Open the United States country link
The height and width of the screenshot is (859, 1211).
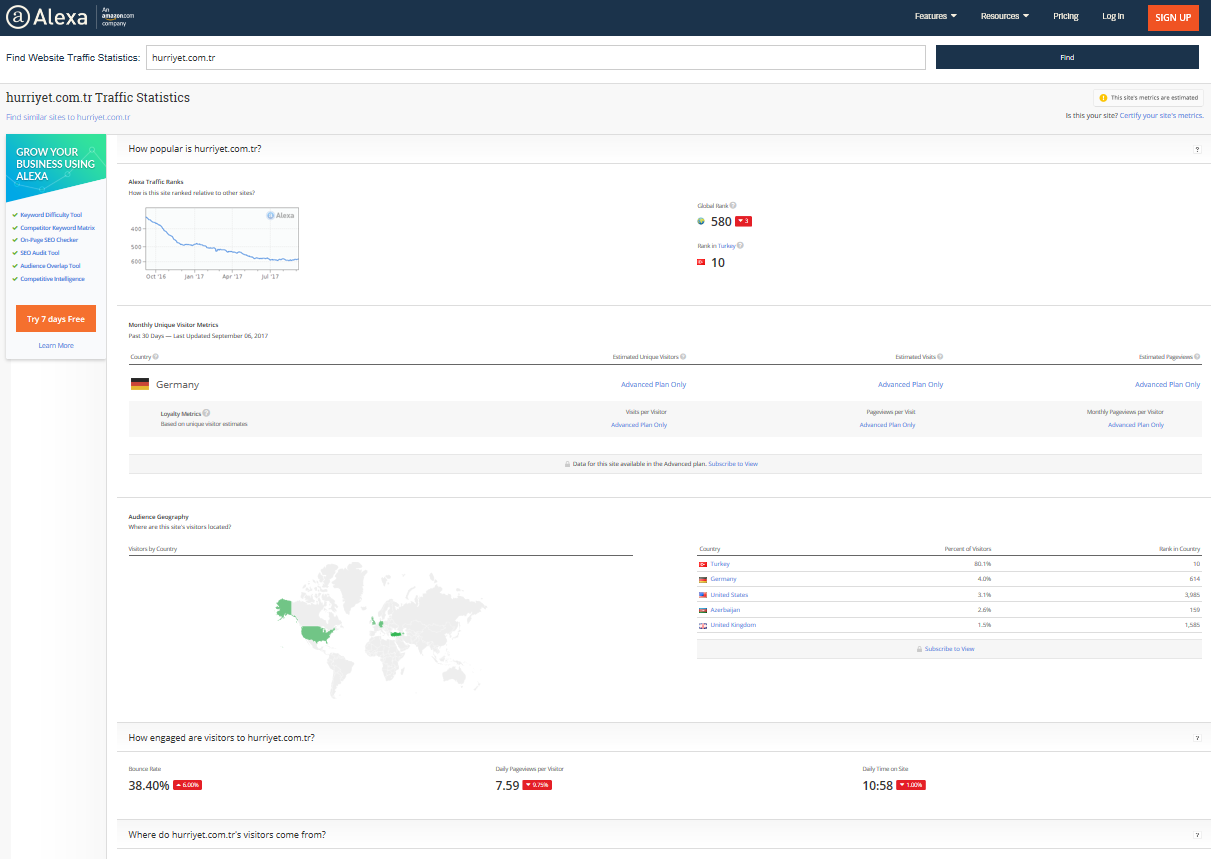[729, 595]
